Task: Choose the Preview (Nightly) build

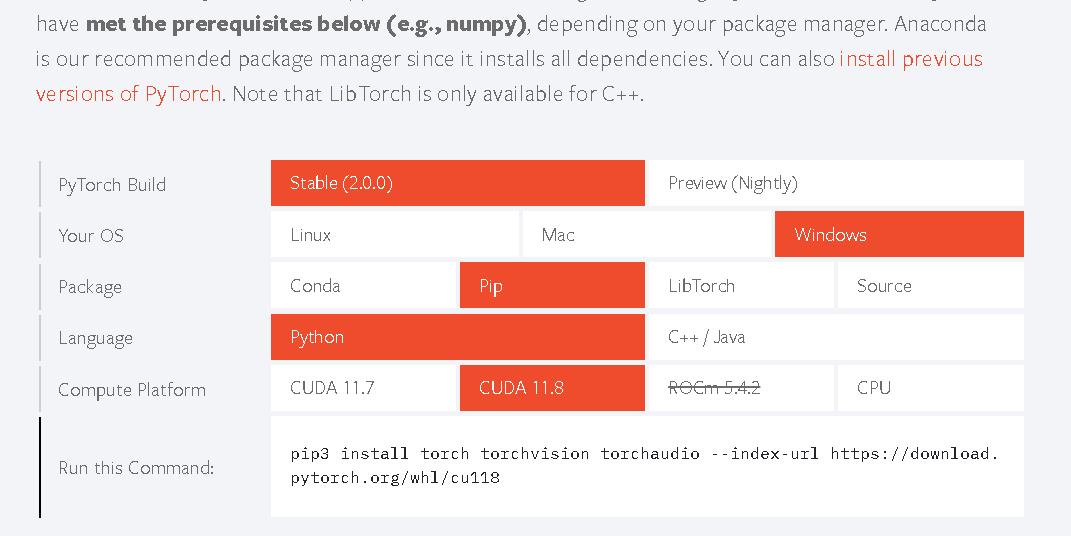Action: [x=836, y=183]
